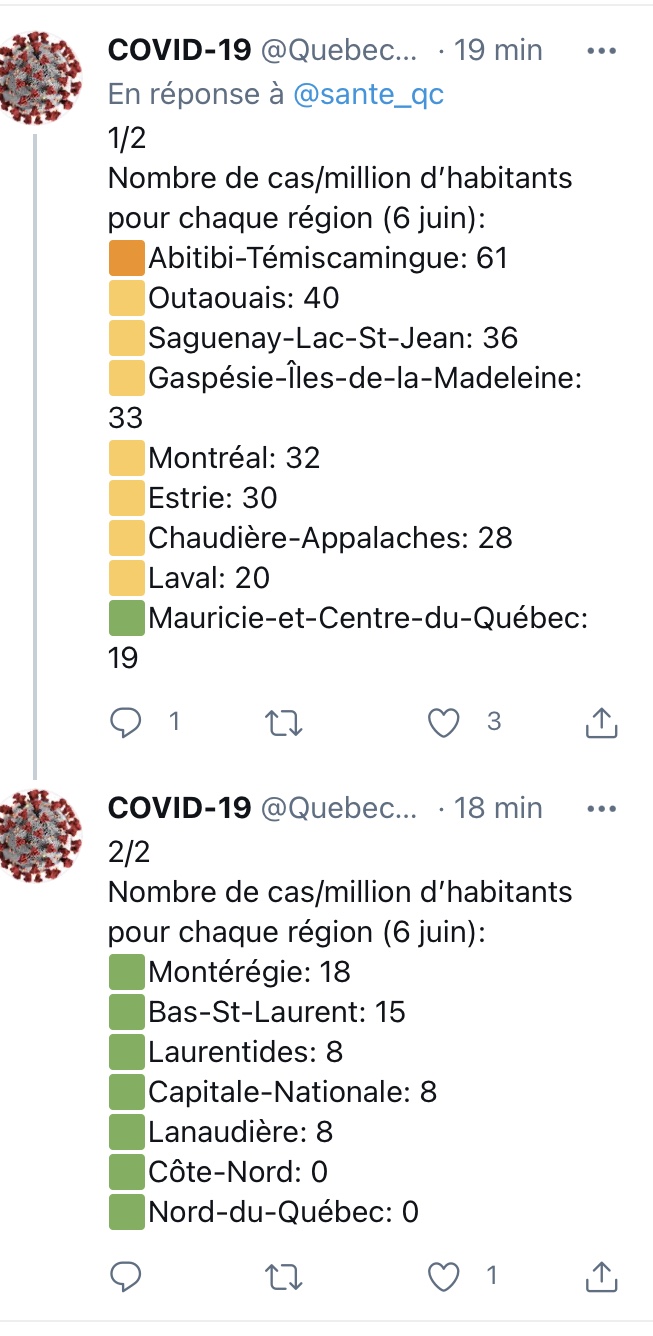Open the share icon on the first tweet
The width and height of the screenshot is (653, 1336).
click(x=601, y=722)
